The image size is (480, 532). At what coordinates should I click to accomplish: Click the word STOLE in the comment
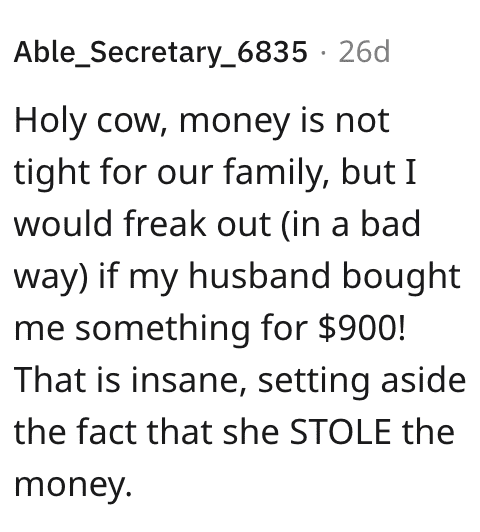[x=340, y=432]
